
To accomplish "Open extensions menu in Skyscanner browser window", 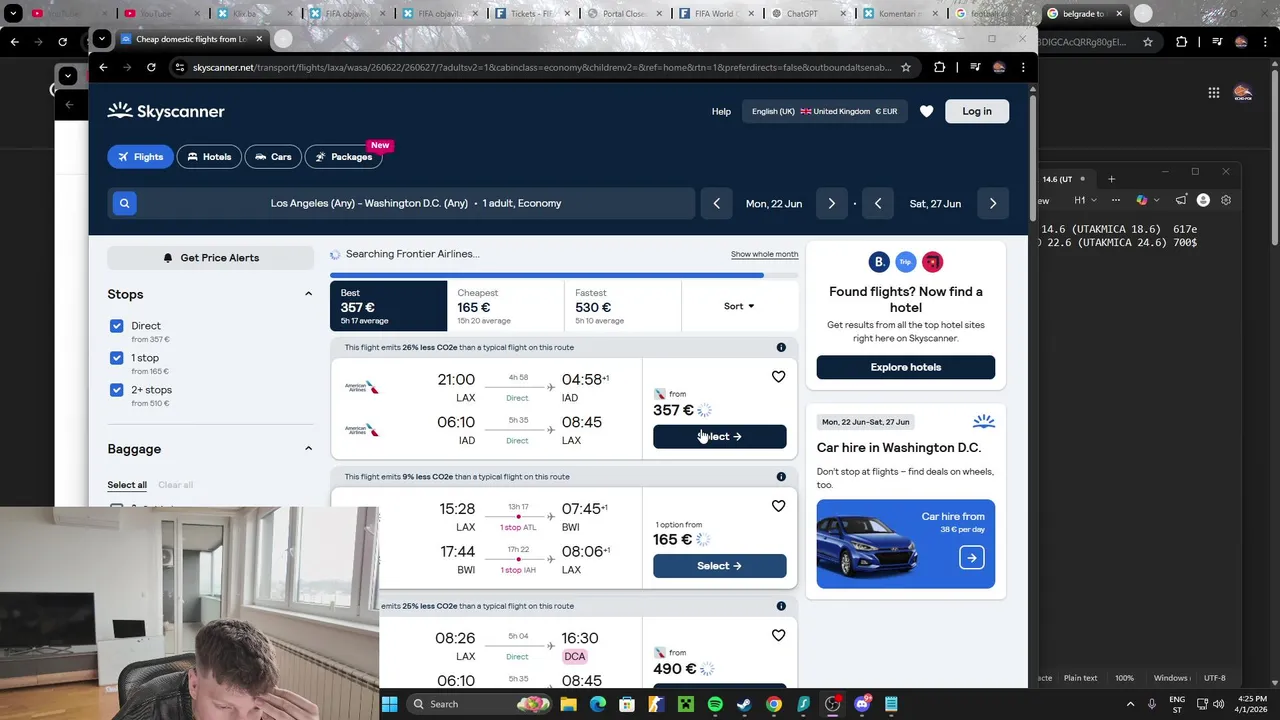I will 939,67.
